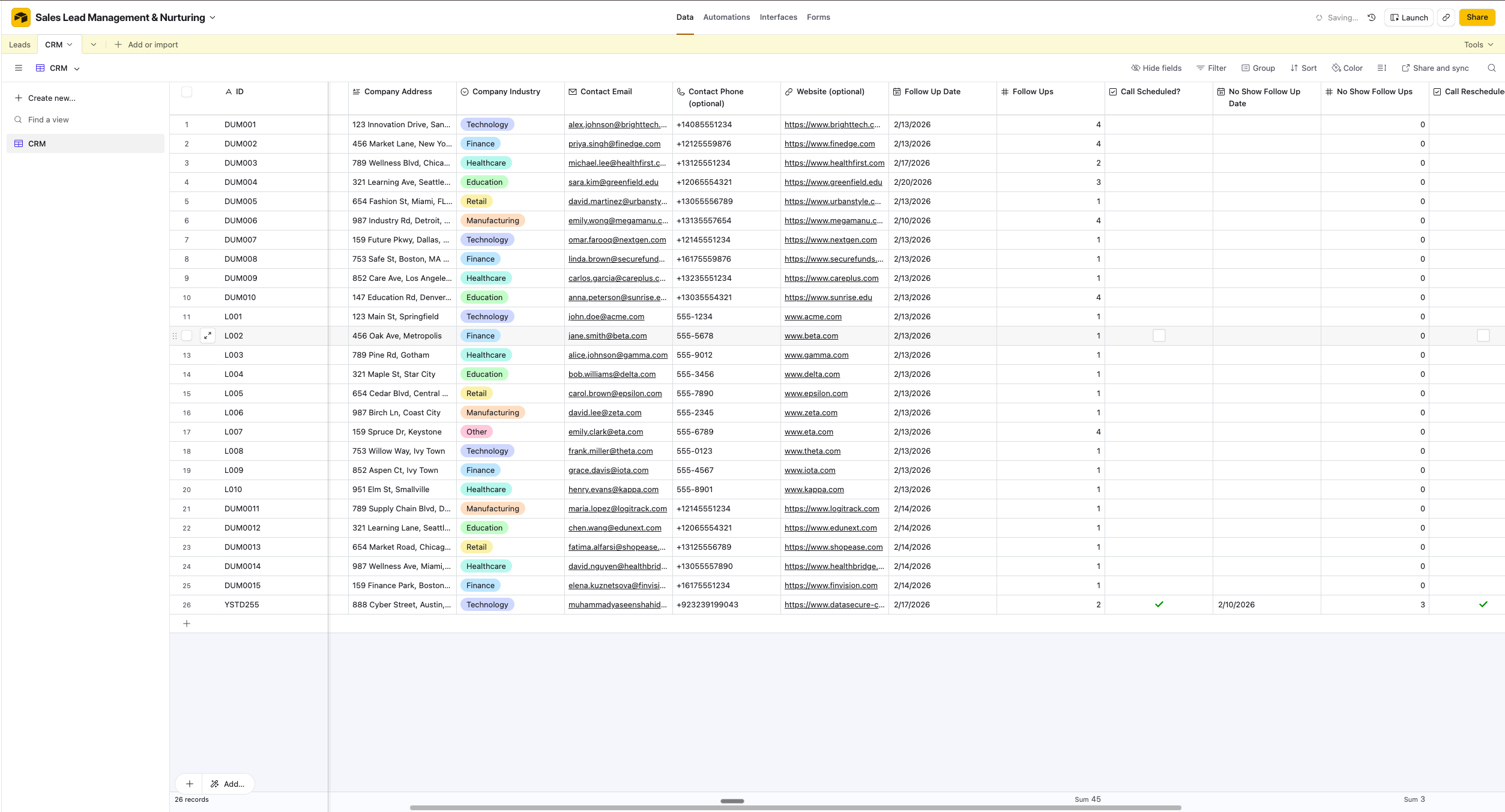Open the Color records option

coord(1347,68)
